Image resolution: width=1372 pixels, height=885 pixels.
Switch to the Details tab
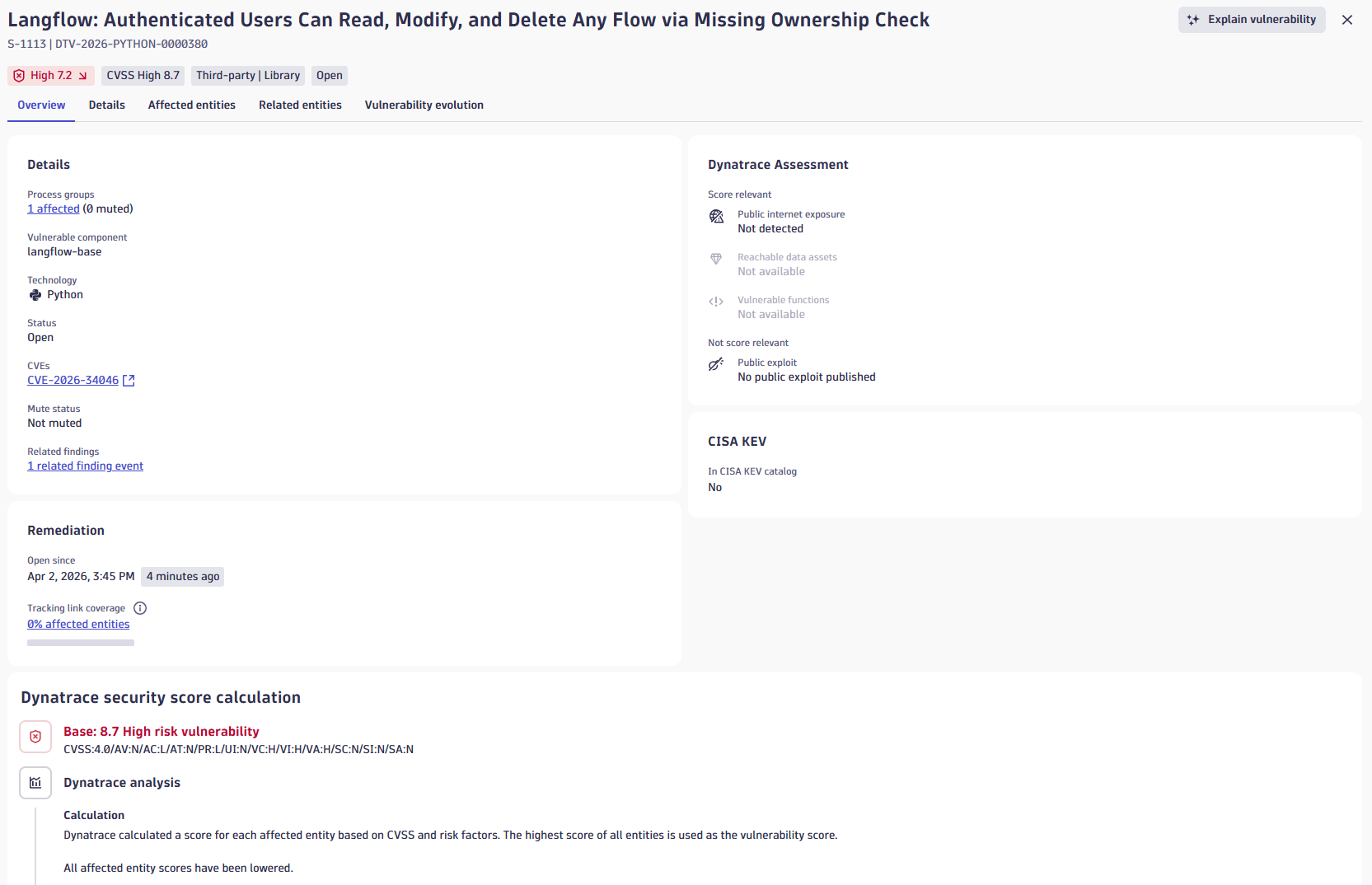107,105
